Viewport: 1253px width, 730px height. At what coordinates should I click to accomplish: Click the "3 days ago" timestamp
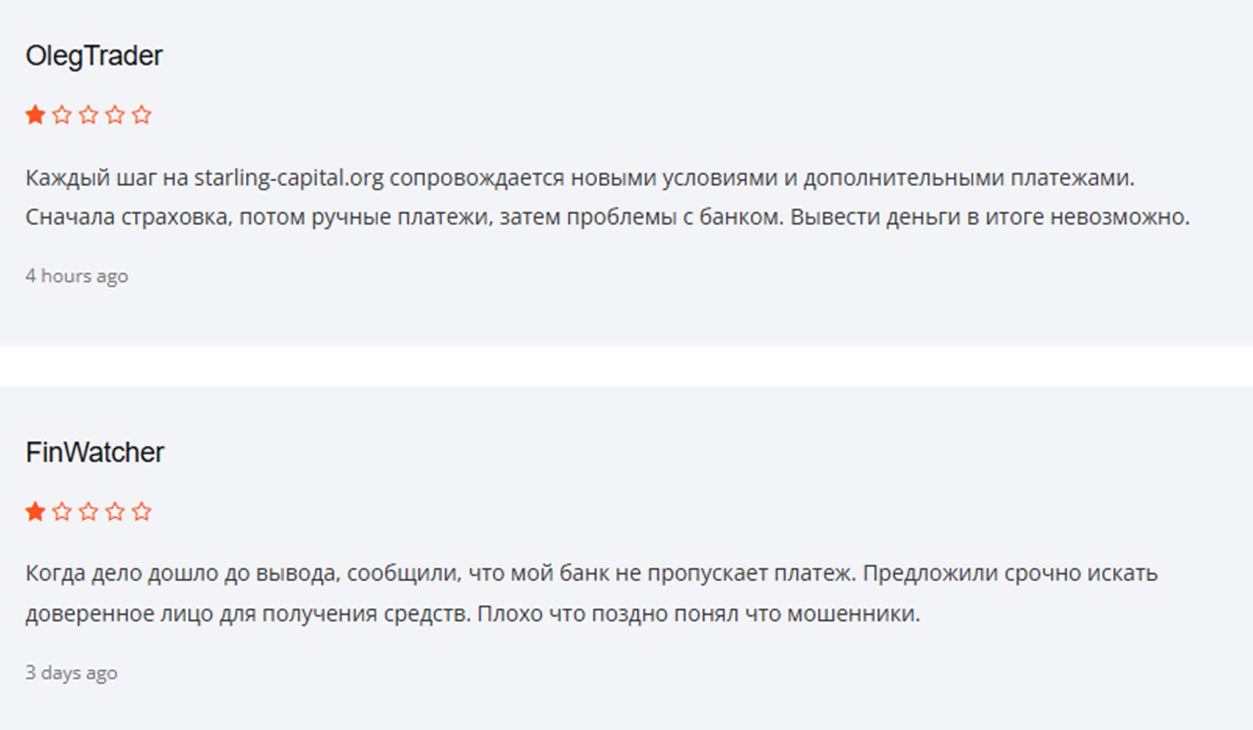click(x=71, y=673)
